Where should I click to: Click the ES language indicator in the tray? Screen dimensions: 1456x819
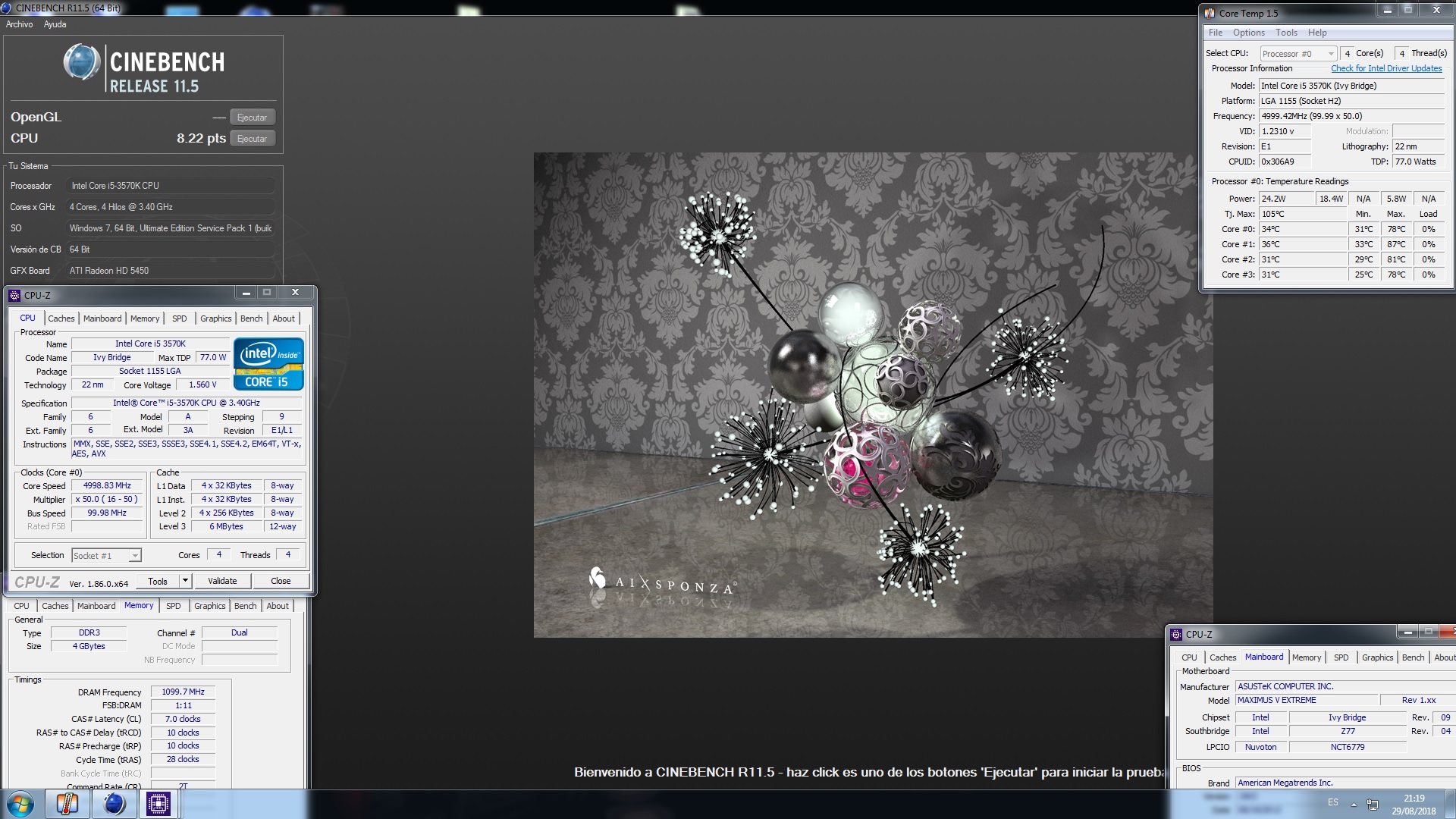pyautogui.click(x=1333, y=802)
